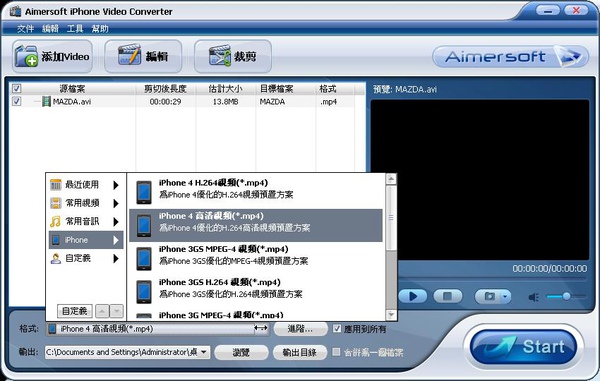The width and height of the screenshot is (600, 381).
Task: Click the 輸出目錄 output folder button
Action: 300,352
